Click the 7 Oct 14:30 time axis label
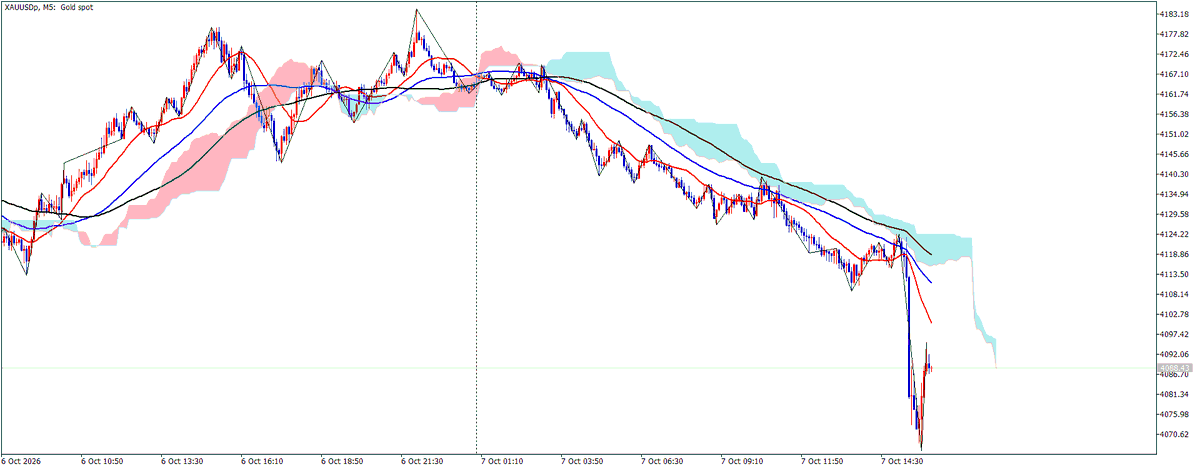1200x469 pixels. click(x=903, y=462)
